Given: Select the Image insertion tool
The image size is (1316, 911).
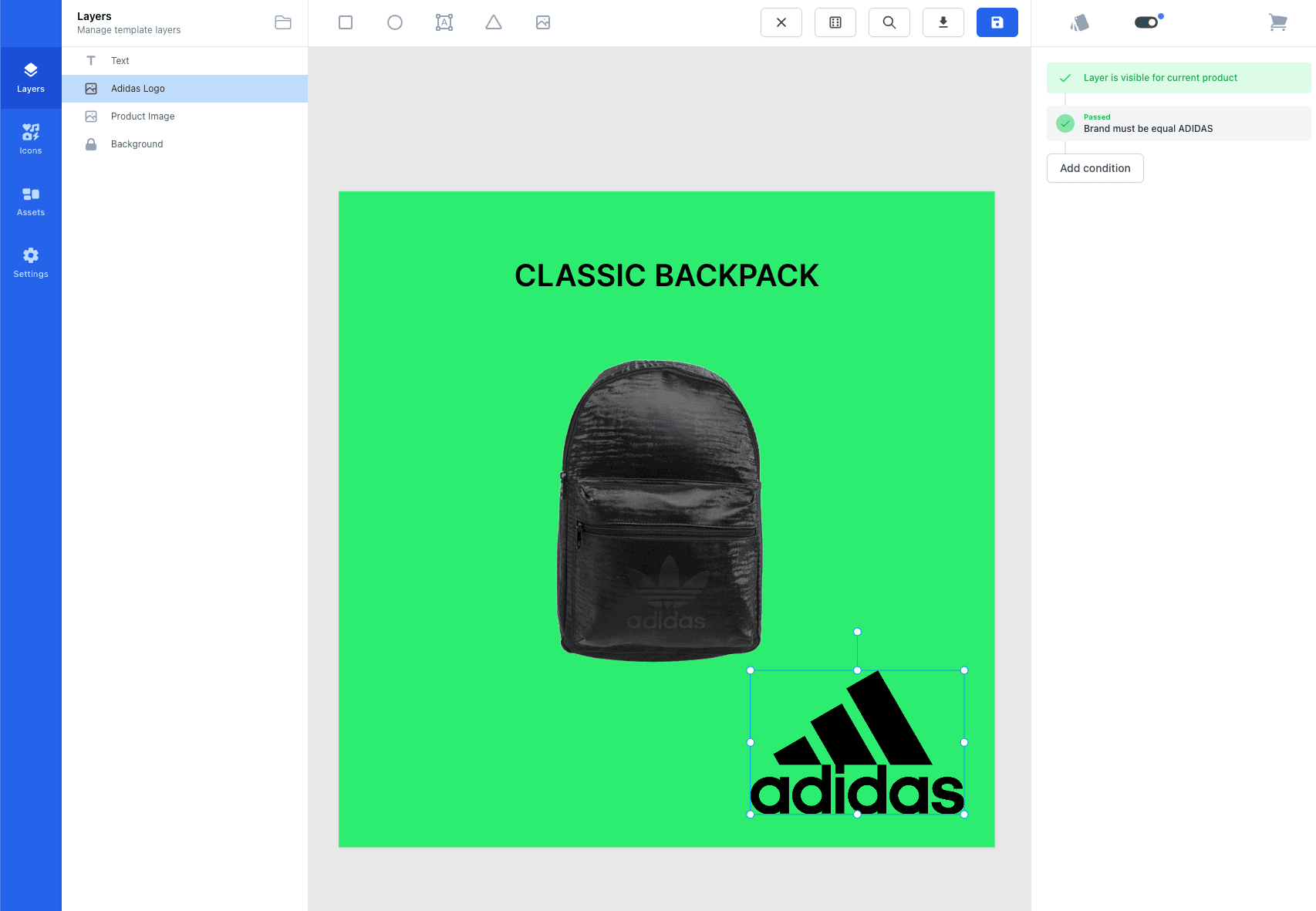Looking at the screenshot, I should pyautogui.click(x=543, y=22).
